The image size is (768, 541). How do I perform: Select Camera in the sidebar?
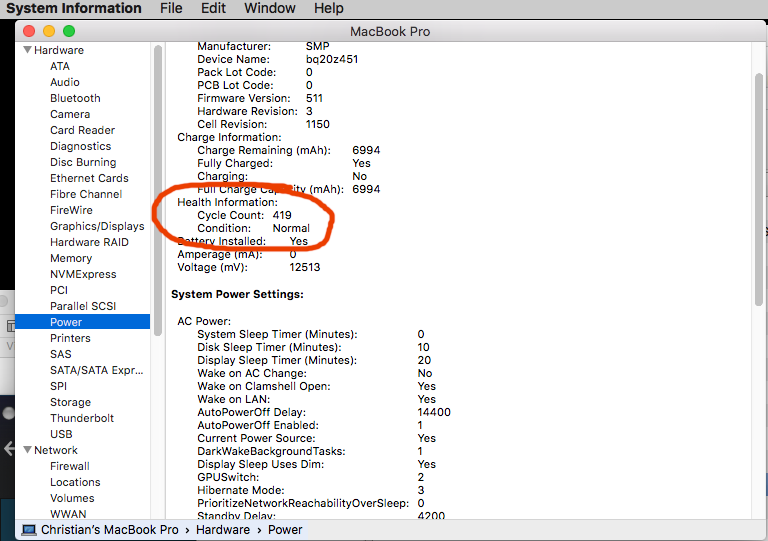click(x=70, y=114)
